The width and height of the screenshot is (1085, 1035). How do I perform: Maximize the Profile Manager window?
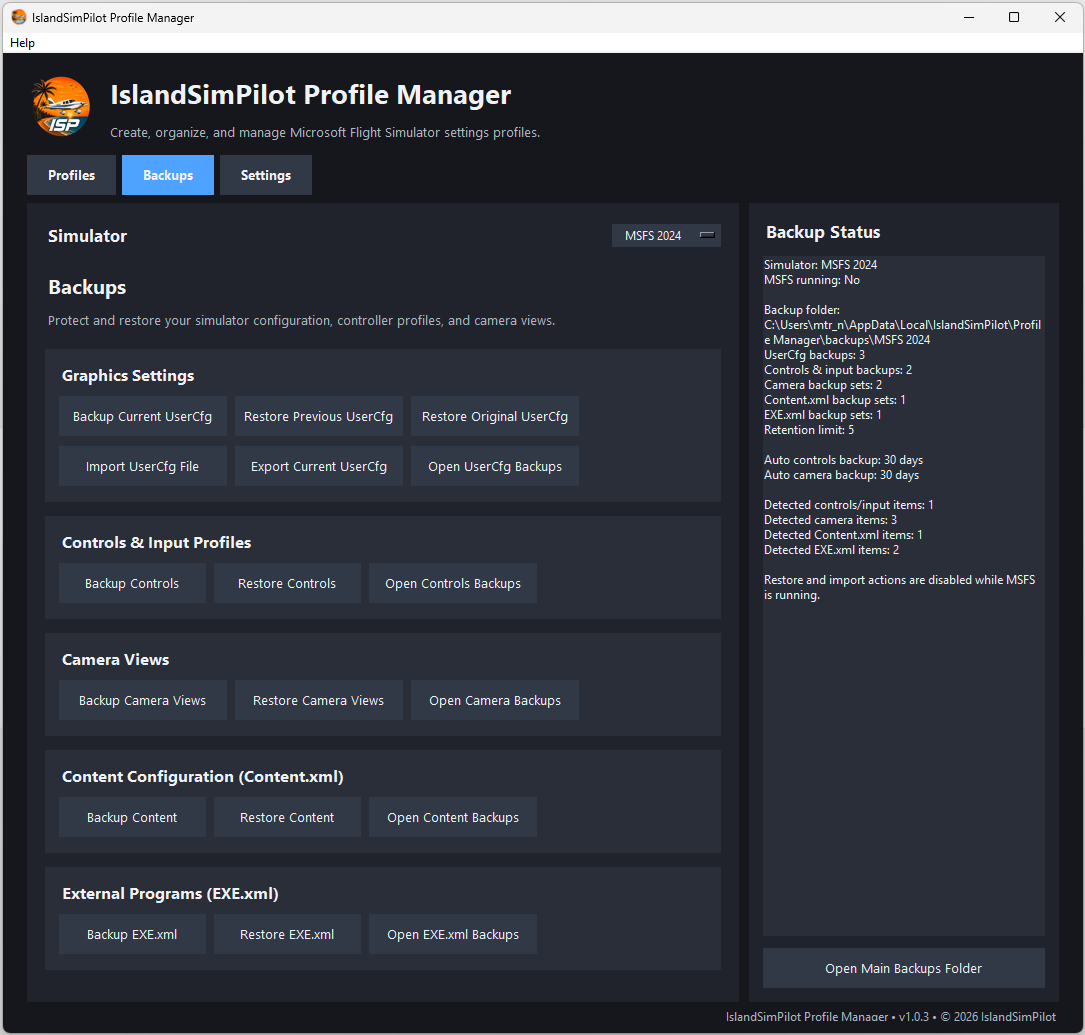(x=1014, y=17)
